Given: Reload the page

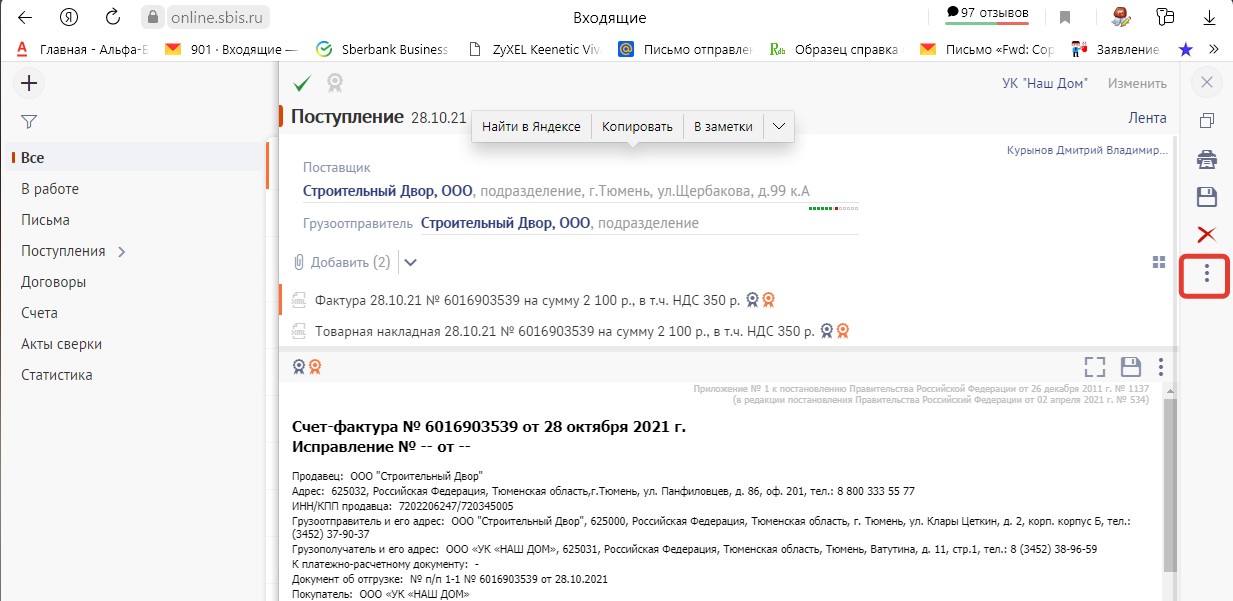Looking at the screenshot, I should coord(113,17).
